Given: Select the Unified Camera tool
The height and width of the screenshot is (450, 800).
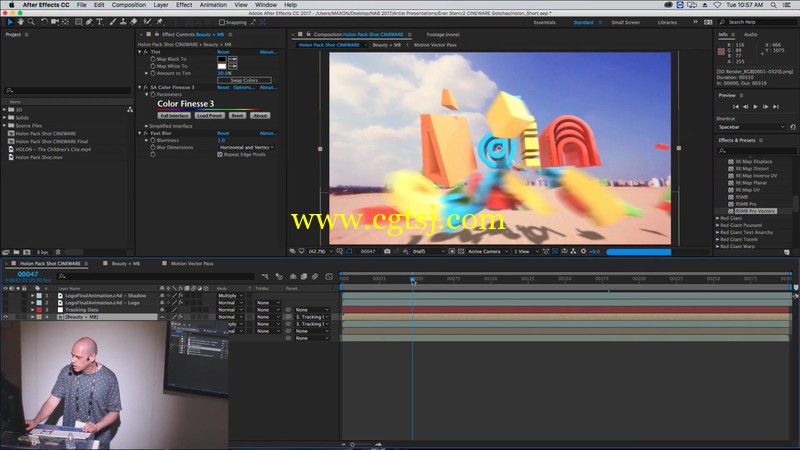Looking at the screenshot, I should pos(55,22).
